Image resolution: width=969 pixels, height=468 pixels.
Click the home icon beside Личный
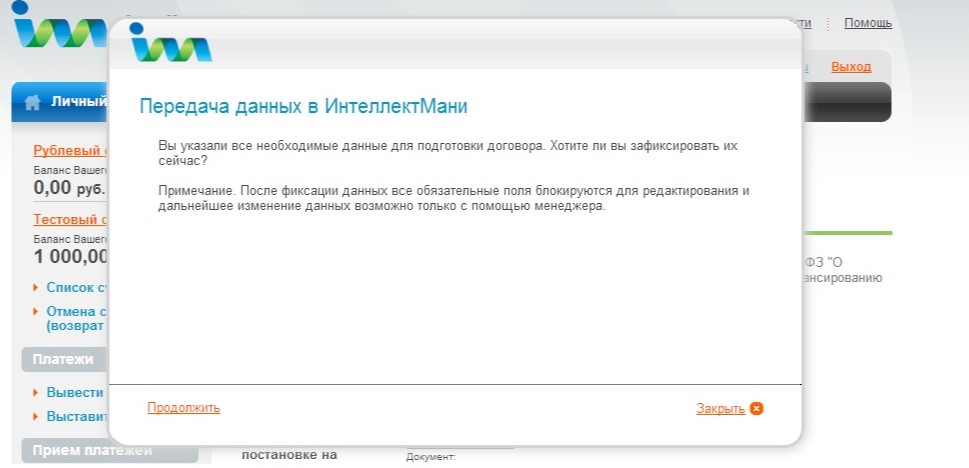click(33, 101)
